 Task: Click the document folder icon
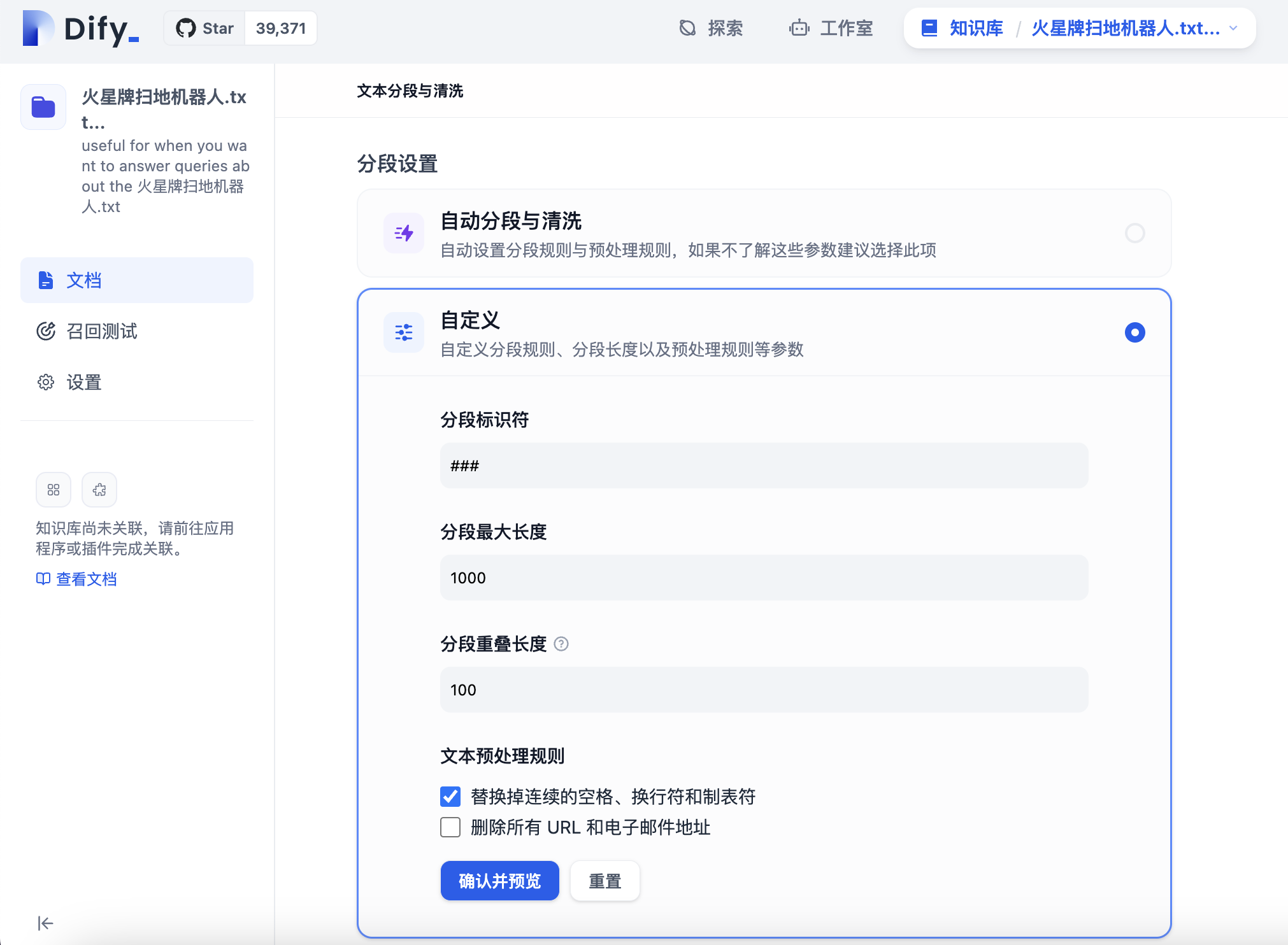coord(43,107)
